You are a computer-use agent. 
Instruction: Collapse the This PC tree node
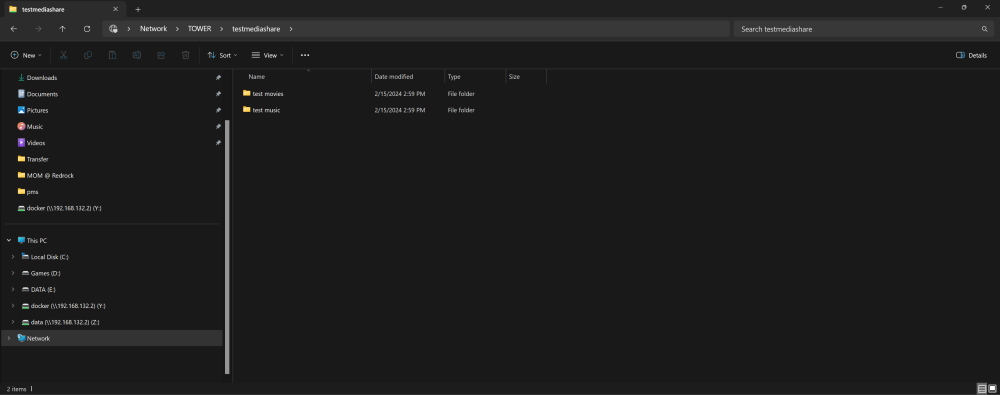point(9,241)
